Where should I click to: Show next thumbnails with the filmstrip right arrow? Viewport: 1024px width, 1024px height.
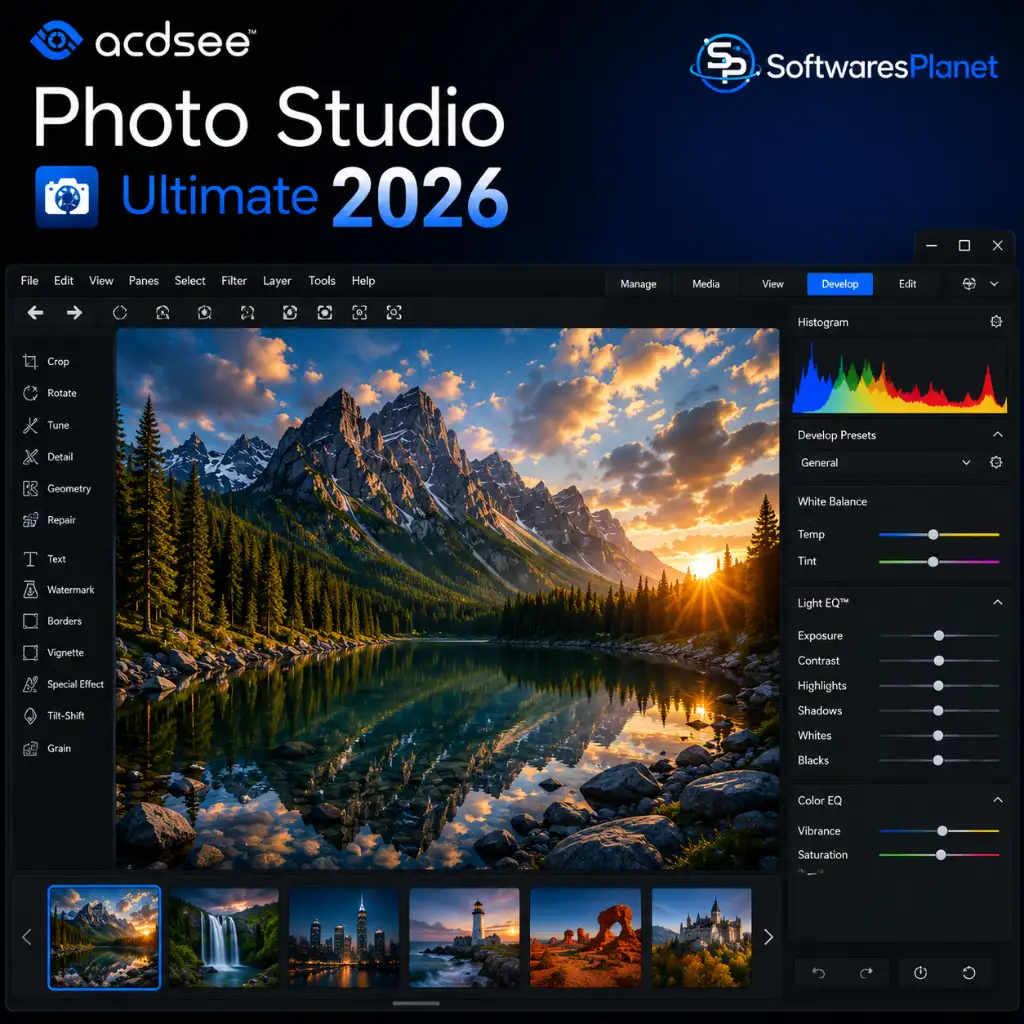[x=769, y=937]
